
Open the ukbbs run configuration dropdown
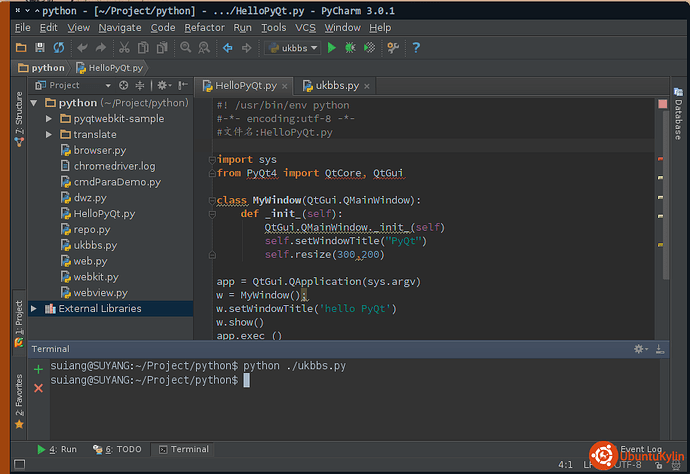pyautogui.click(x=293, y=48)
